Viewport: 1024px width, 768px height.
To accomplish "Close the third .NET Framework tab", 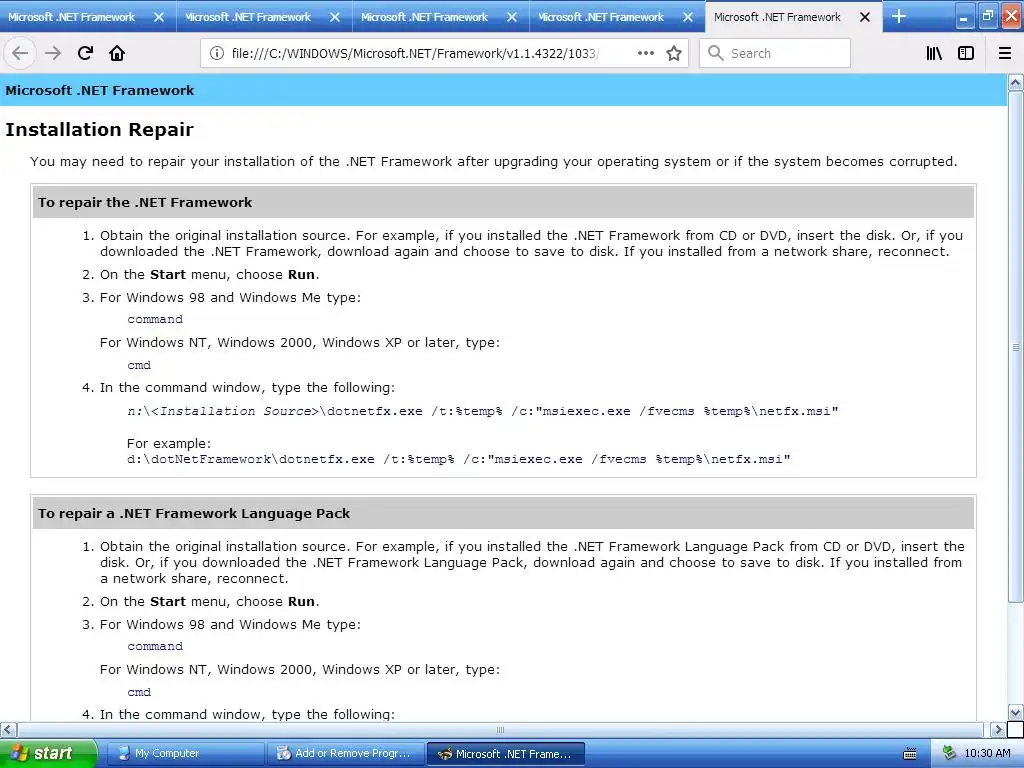I will 512,17.
